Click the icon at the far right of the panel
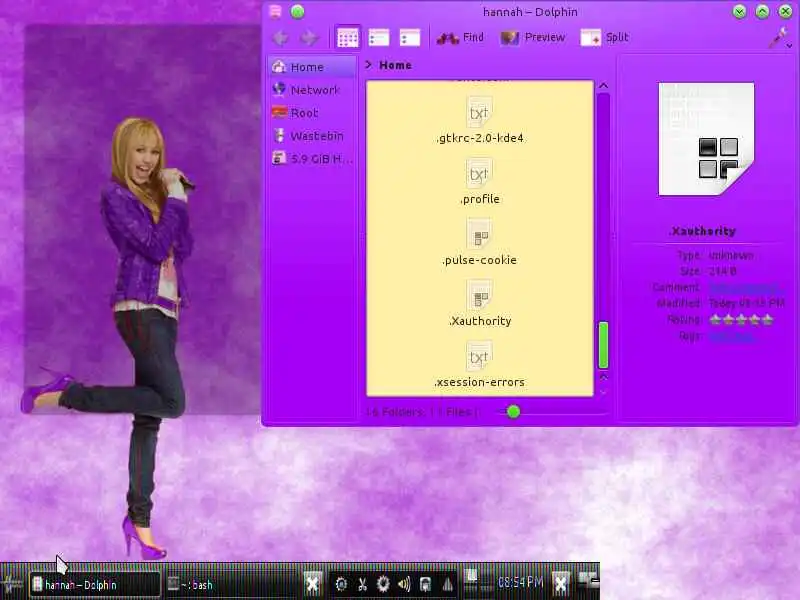This screenshot has height=600, width=800. [x=588, y=581]
